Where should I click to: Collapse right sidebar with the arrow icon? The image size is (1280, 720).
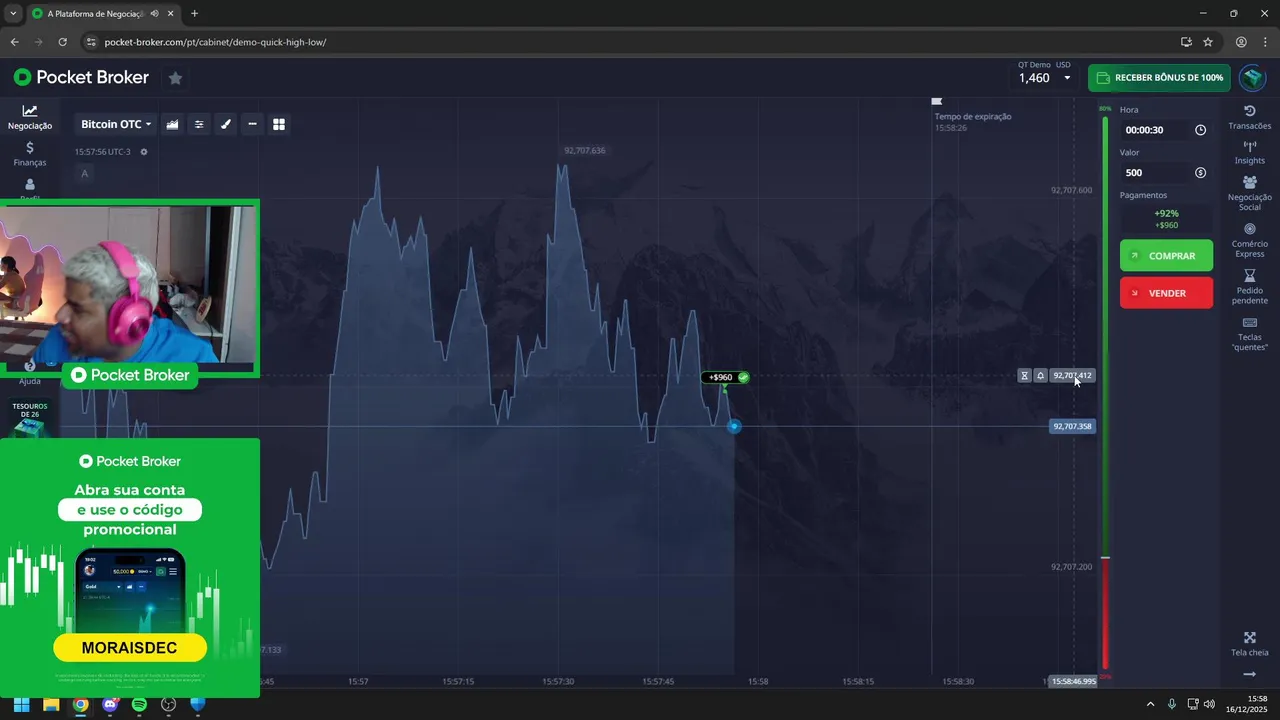pyautogui.click(x=1249, y=674)
